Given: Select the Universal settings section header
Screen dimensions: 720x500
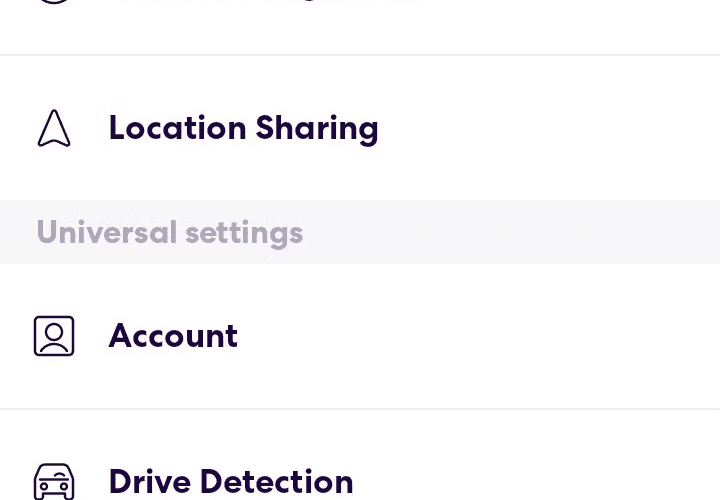Looking at the screenshot, I should tap(360, 232).
